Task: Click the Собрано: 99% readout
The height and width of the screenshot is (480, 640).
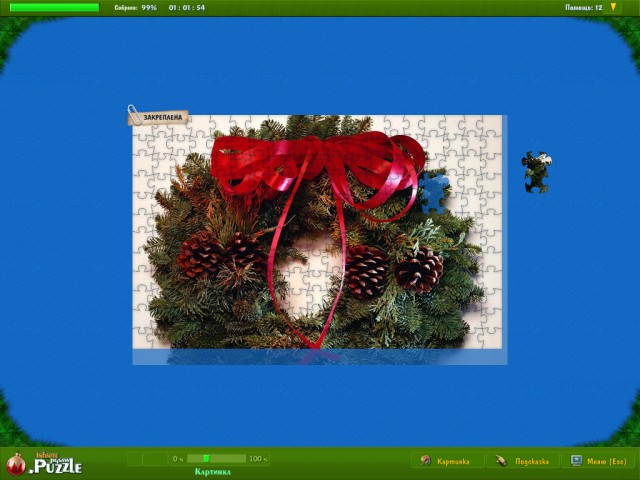Action: [136, 7]
